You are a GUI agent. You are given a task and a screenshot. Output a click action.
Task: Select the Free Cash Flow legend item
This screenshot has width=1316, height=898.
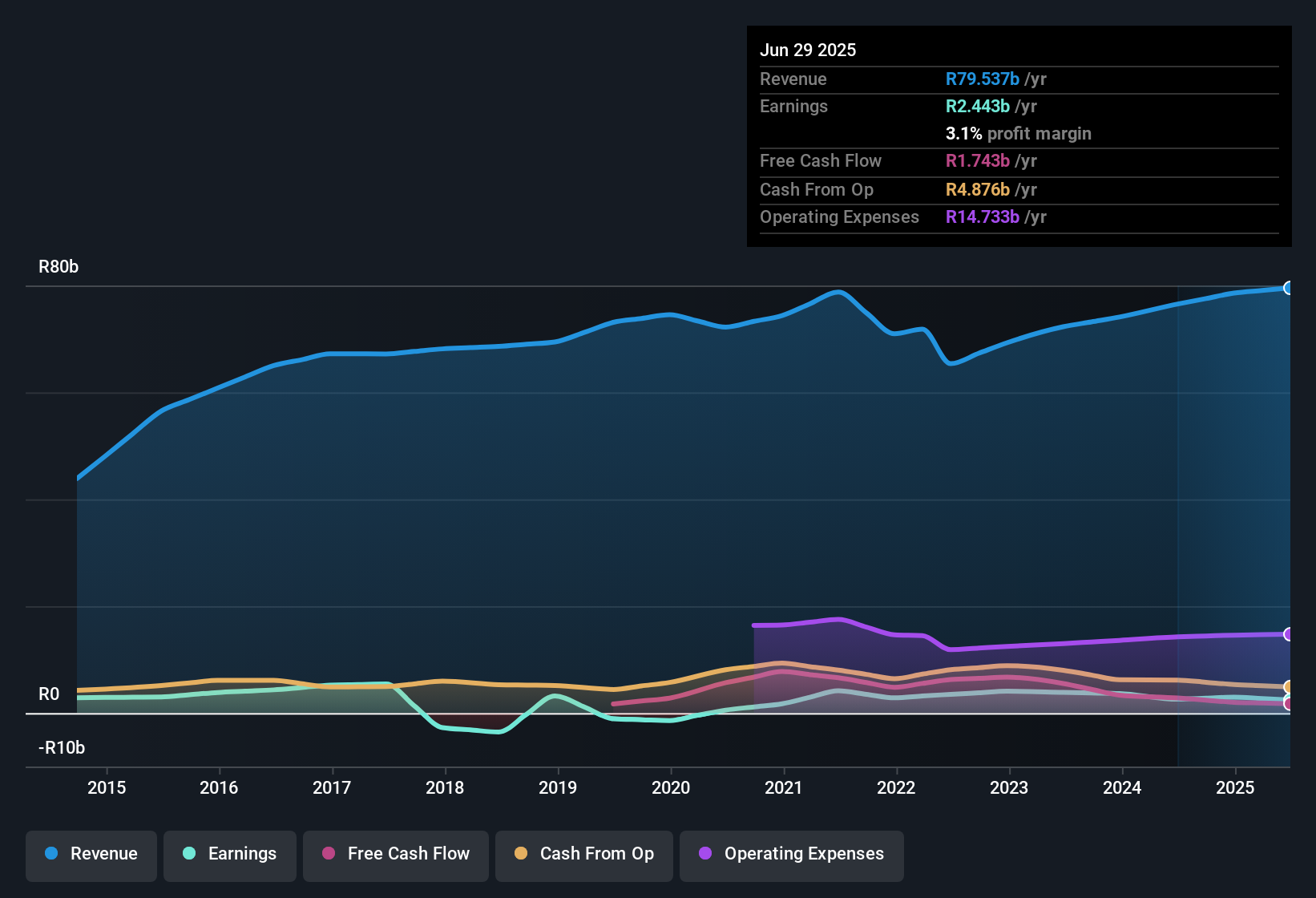click(x=395, y=856)
